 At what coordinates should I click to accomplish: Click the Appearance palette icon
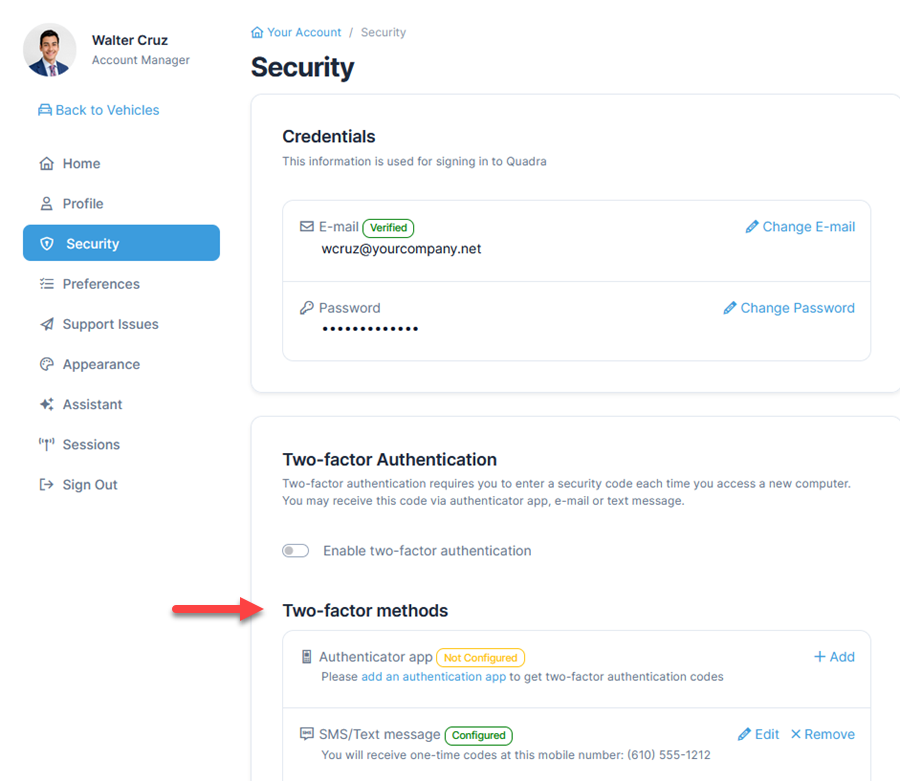[x=46, y=364]
